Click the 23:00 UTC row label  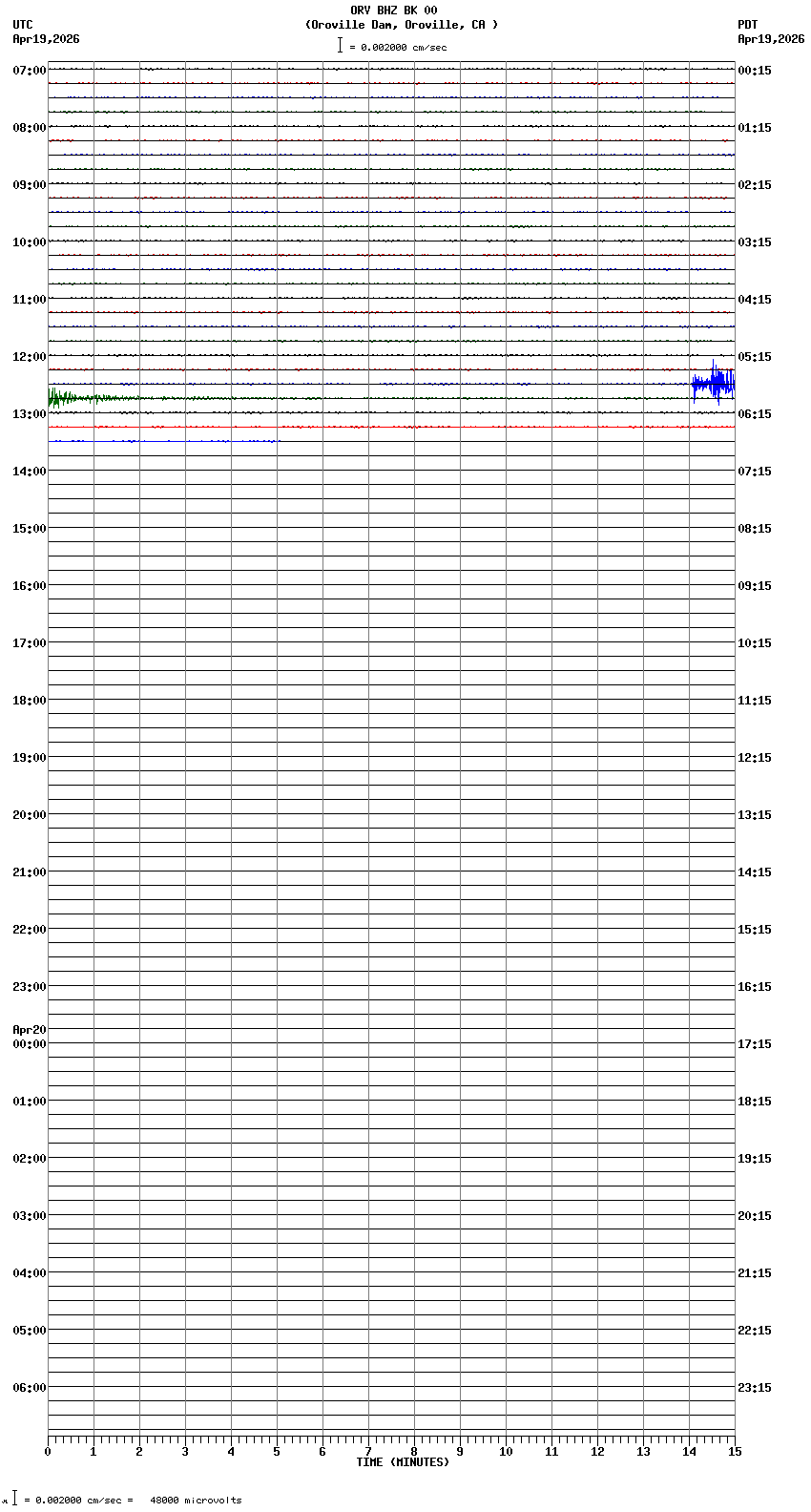30,987
